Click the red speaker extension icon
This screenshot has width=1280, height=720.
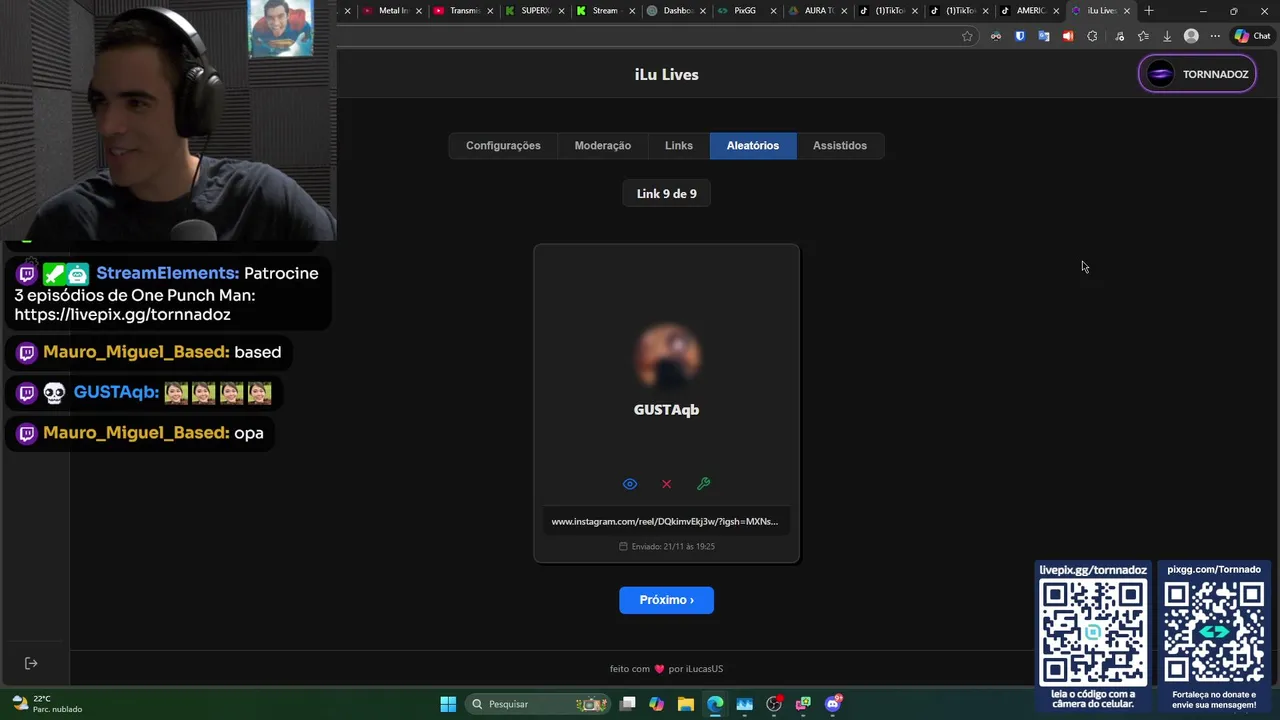[x=1068, y=36]
